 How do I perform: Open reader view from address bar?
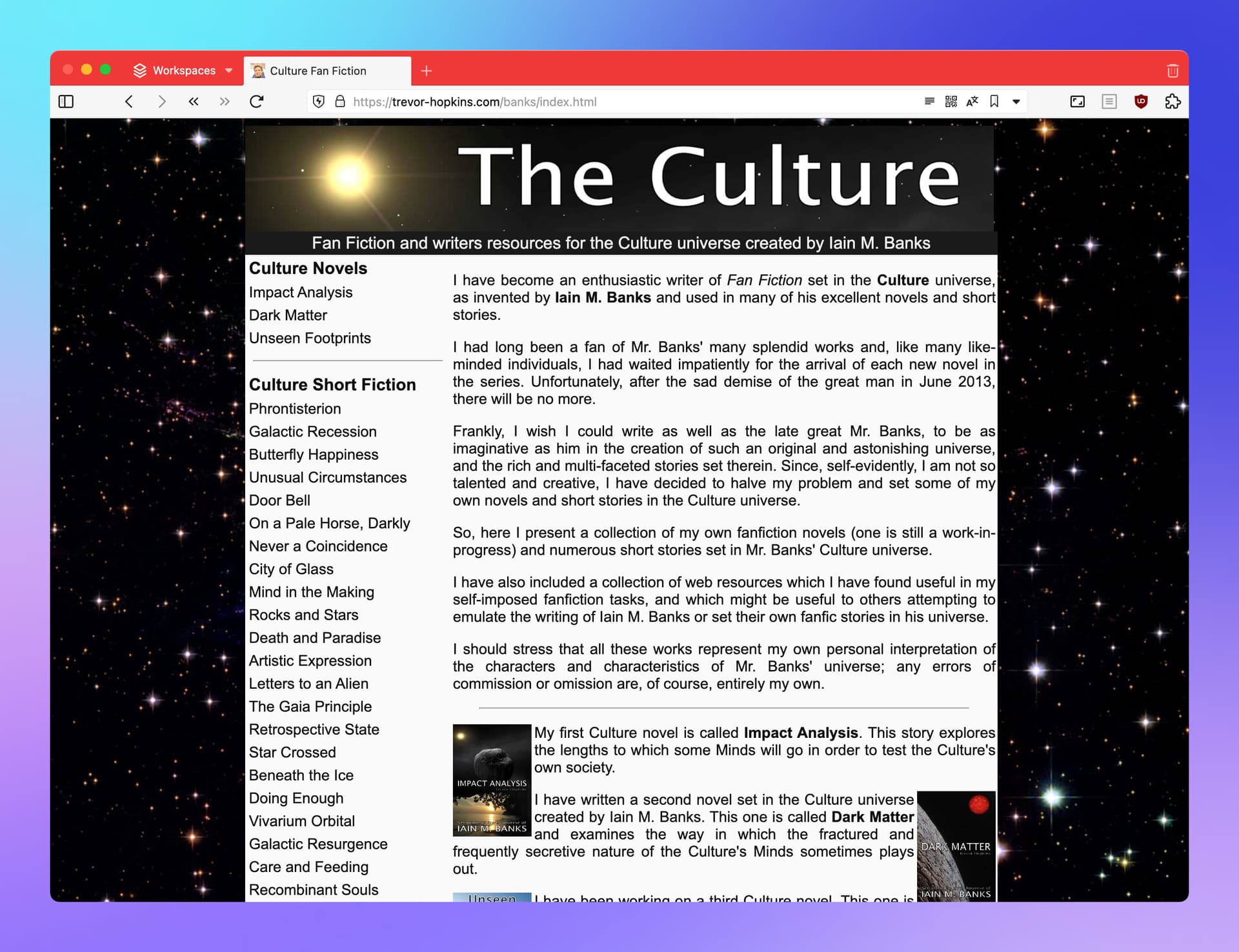(x=929, y=101)
